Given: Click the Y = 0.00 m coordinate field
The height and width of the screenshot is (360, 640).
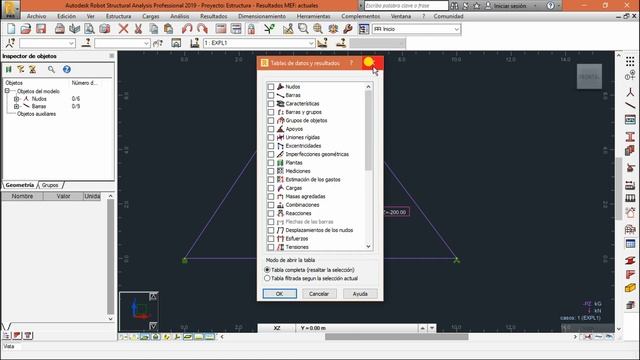Looking at the screenshot, I should click(x=358, y=328).
